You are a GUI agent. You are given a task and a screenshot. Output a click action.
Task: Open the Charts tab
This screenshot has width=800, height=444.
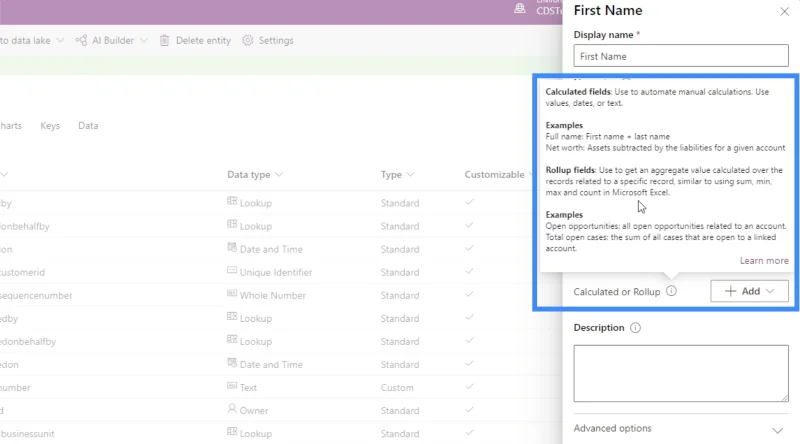click(x=11, y=126)
